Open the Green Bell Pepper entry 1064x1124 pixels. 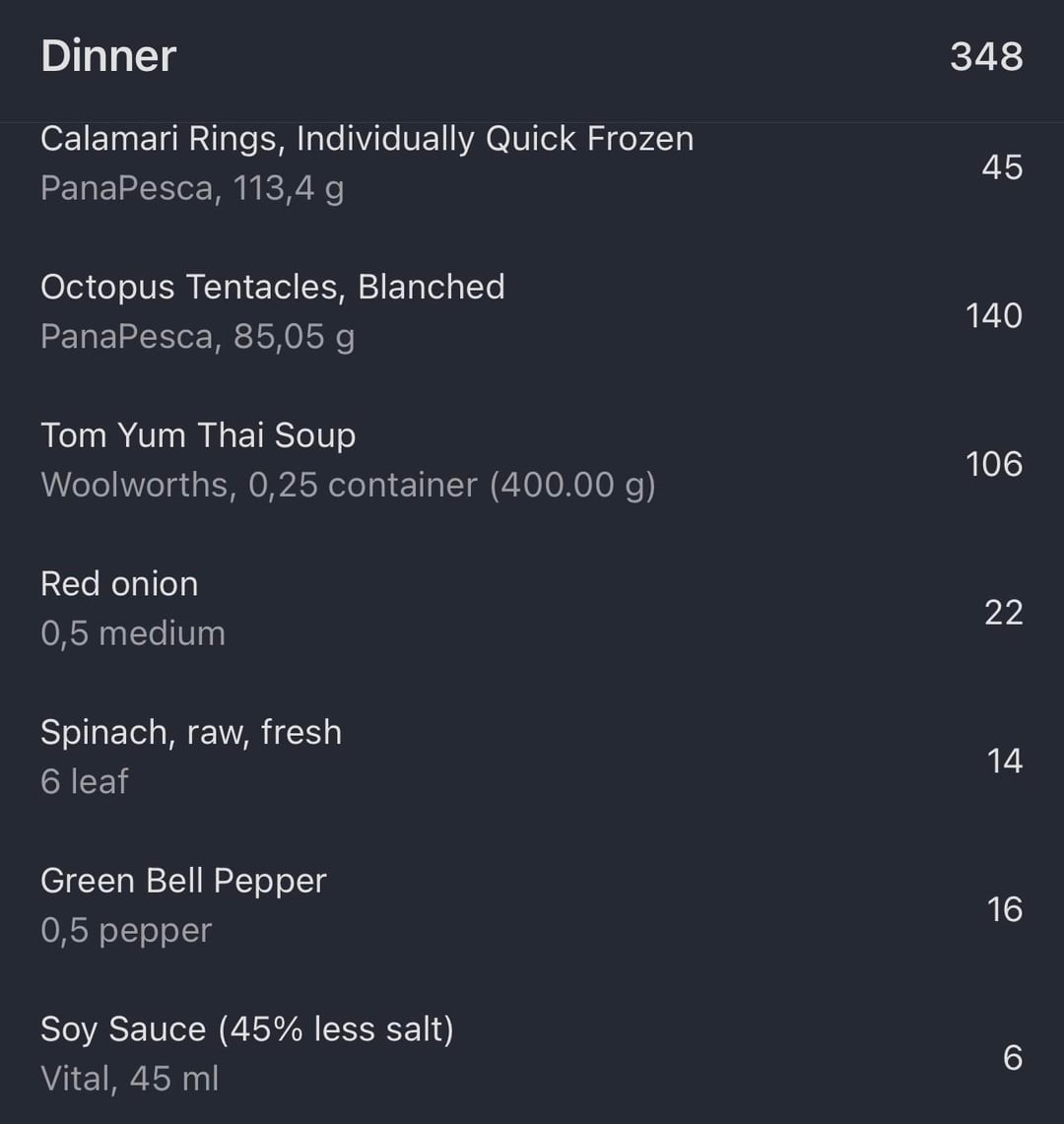pos(183,881)
